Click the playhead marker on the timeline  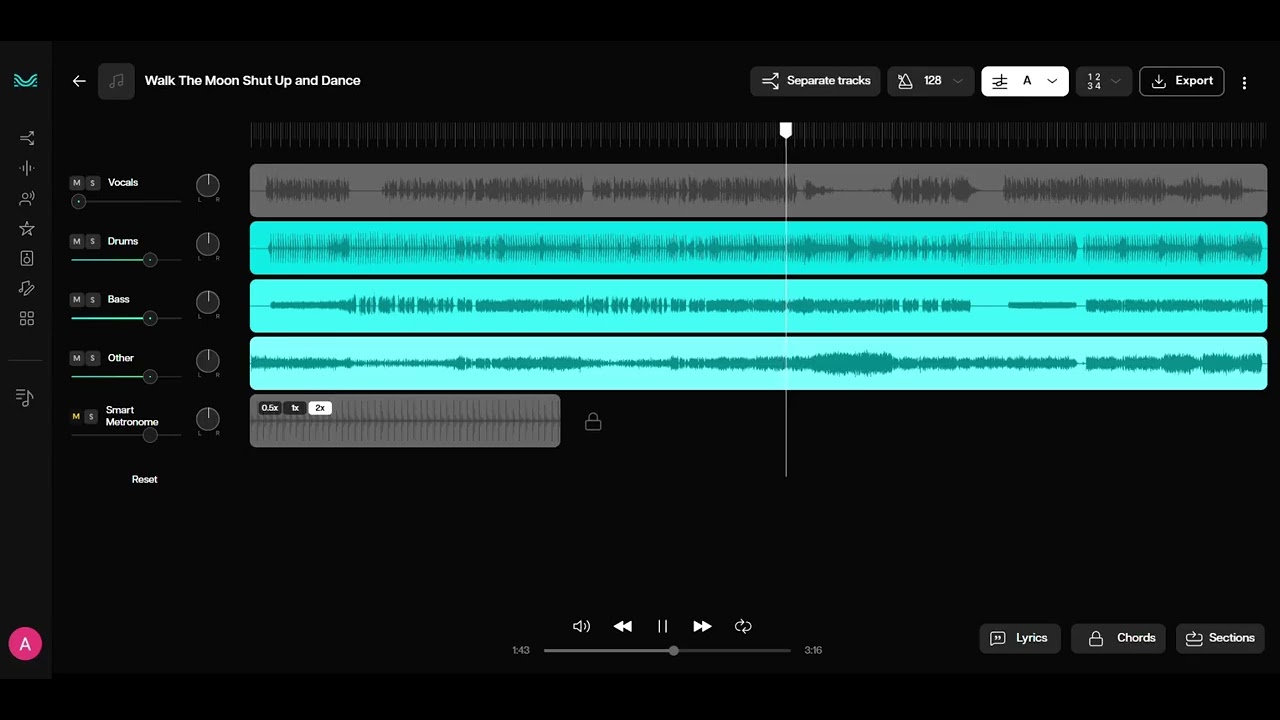(786, 131)
